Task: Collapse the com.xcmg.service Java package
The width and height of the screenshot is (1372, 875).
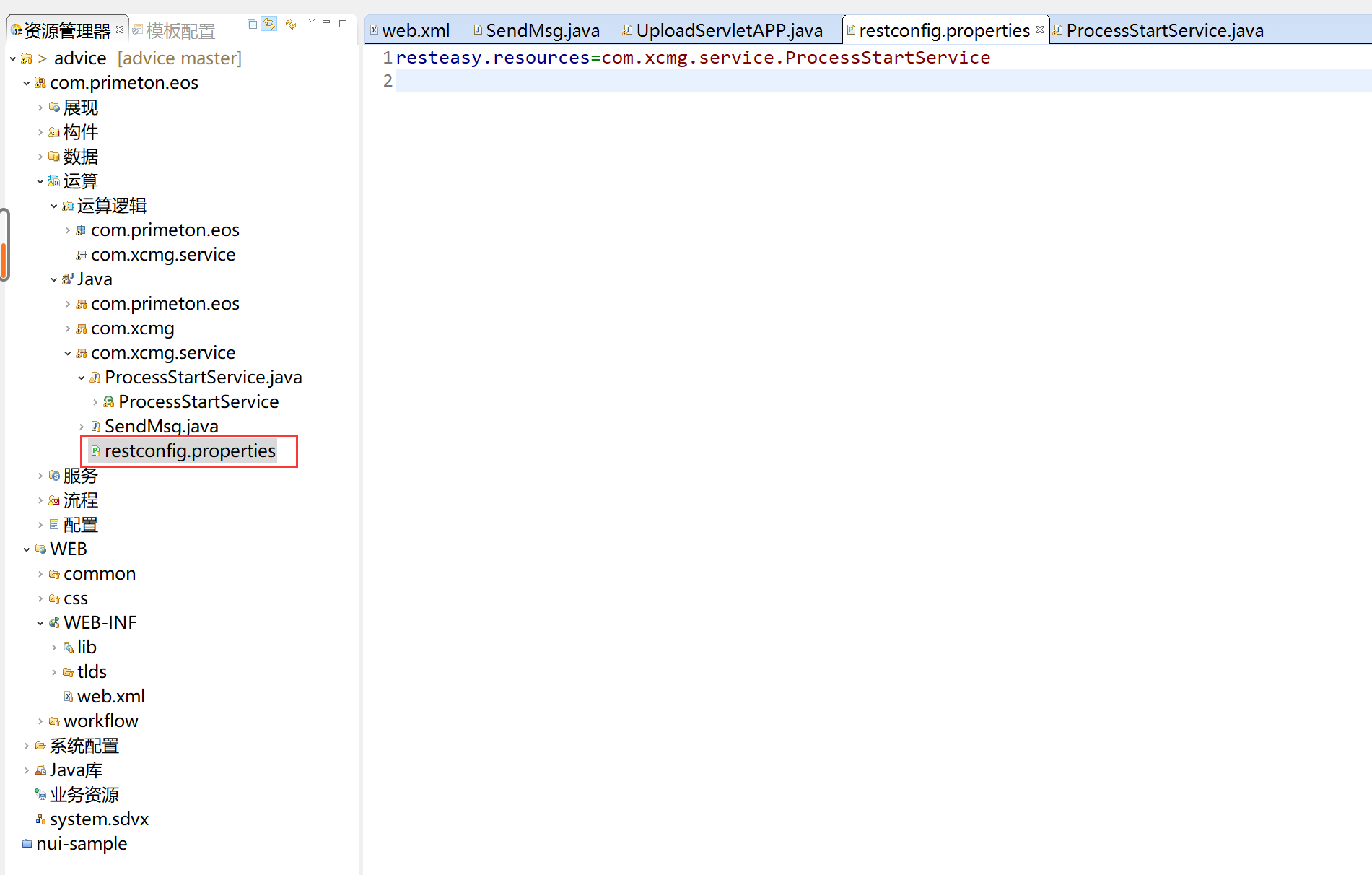Action: (68, 353)
